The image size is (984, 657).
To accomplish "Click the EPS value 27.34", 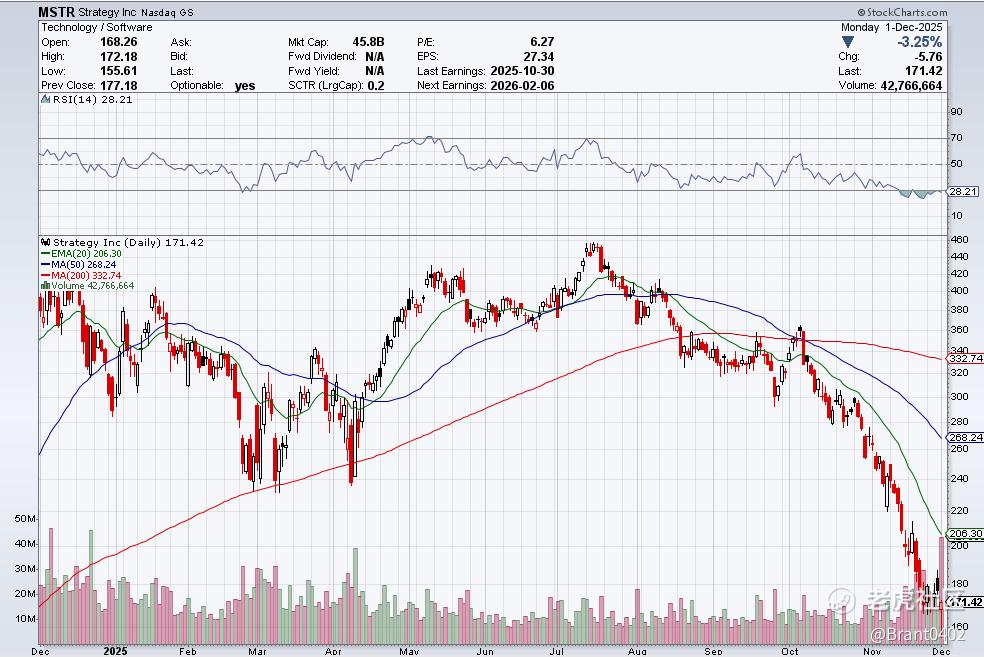I will click(x=539, y=56).
